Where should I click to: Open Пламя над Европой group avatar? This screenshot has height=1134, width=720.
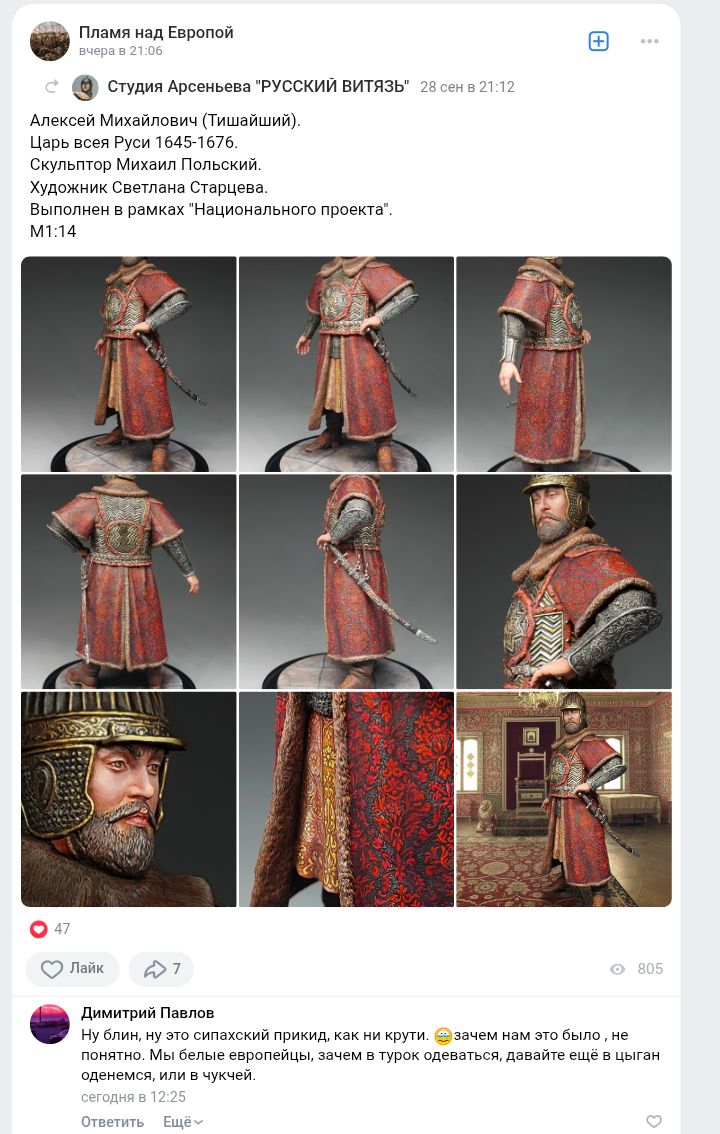49,40
